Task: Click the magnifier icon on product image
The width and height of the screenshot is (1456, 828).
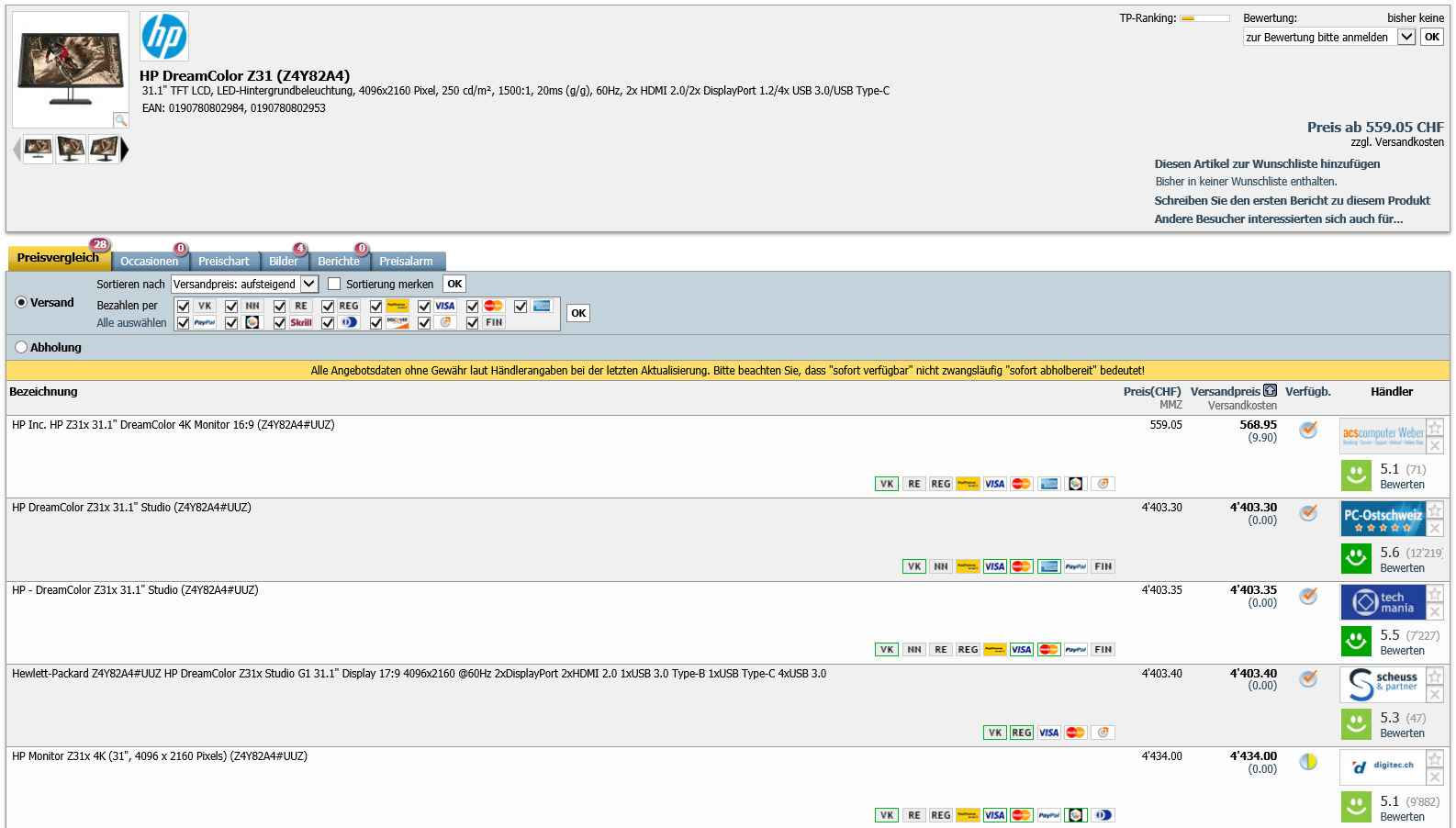Action: click(120, 119)
